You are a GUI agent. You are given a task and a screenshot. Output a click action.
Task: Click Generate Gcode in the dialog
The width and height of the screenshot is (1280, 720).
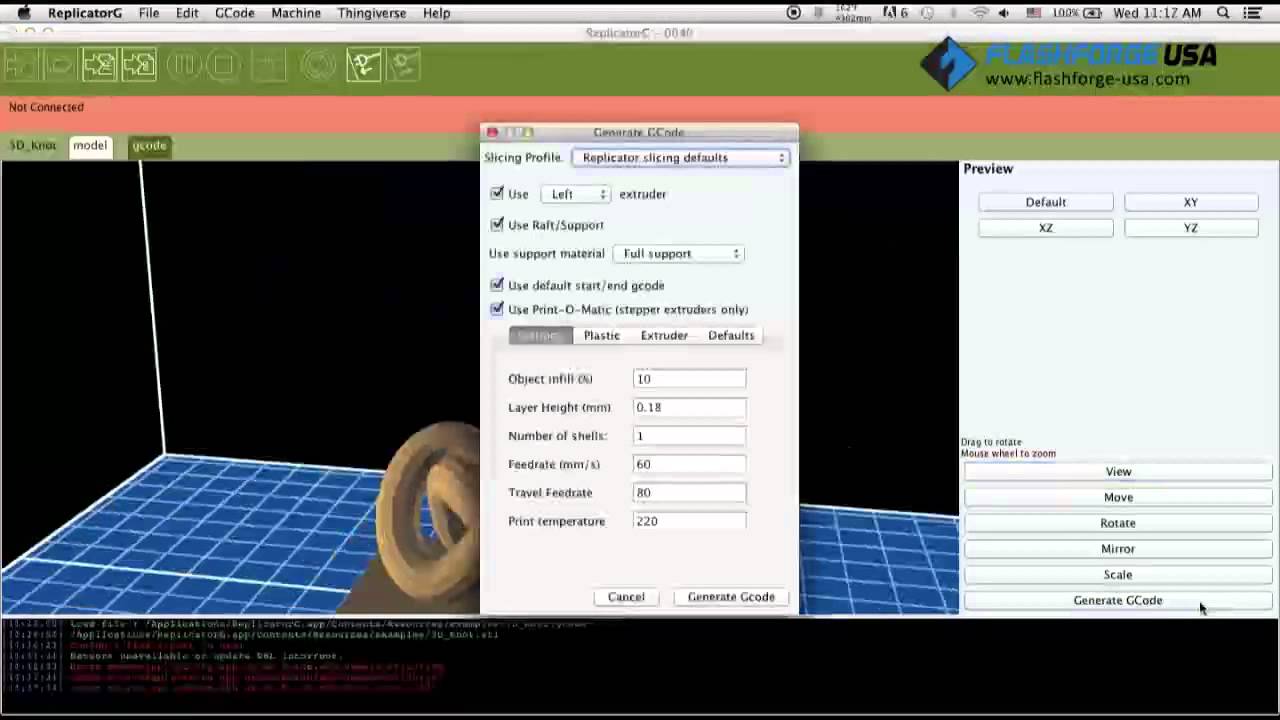click(731, 597)
